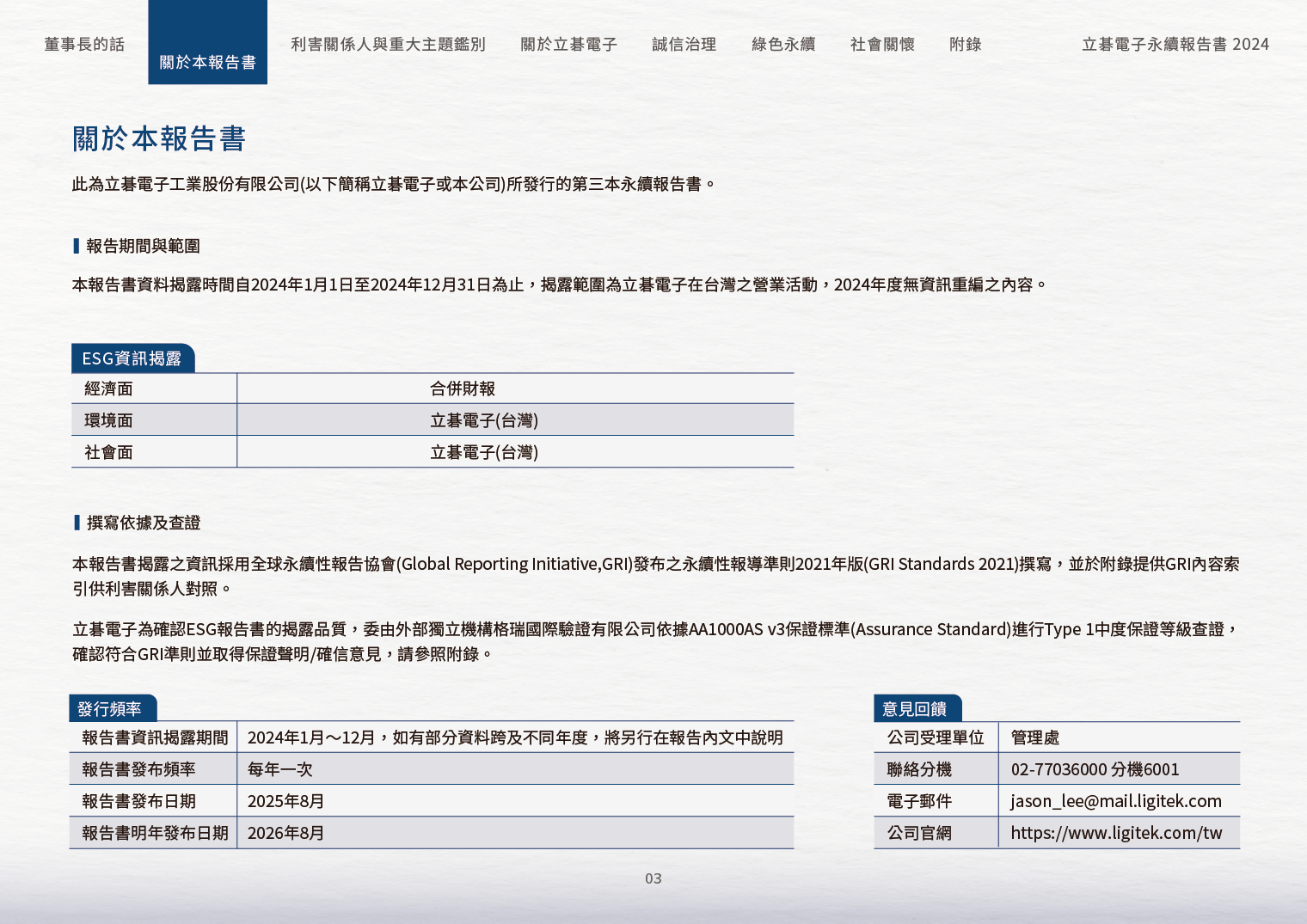
Task: Click 立碁電子(台灣) in the 社會面 row
Action: (484, 452)
